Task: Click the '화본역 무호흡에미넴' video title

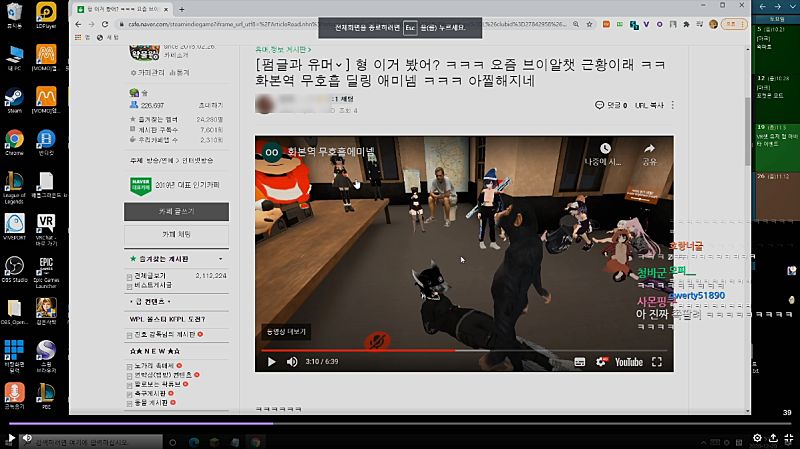Action: 331,152
